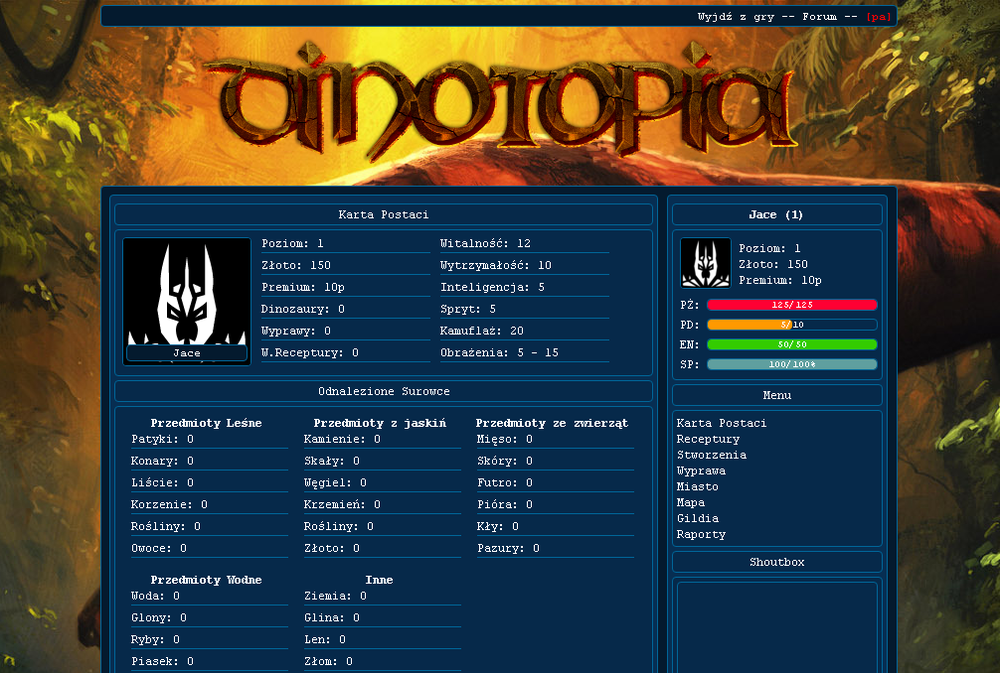Click the Poziom: 1 stat in Karta Postaci
1000x673 pixels.
coord(346,244)
